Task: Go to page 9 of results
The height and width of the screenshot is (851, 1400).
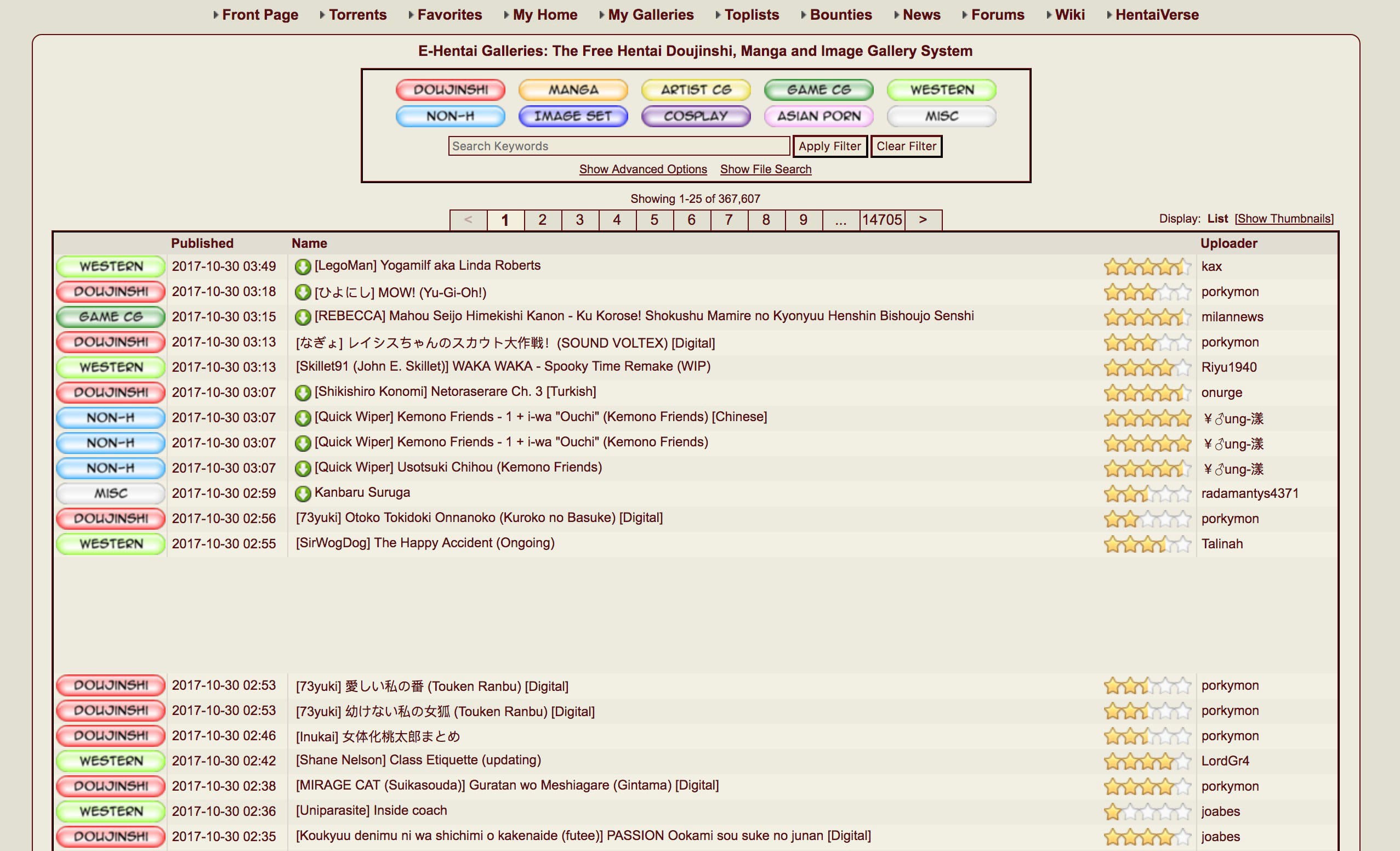Action: [x=804, y=220]
